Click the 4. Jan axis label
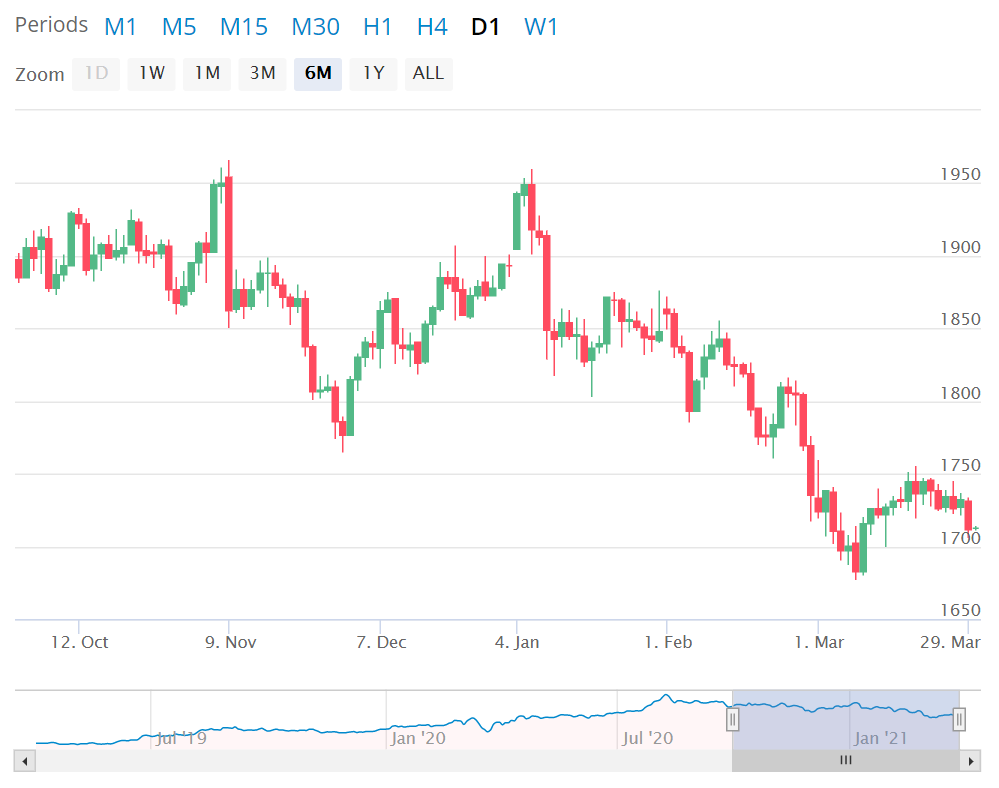 point(517,642)
